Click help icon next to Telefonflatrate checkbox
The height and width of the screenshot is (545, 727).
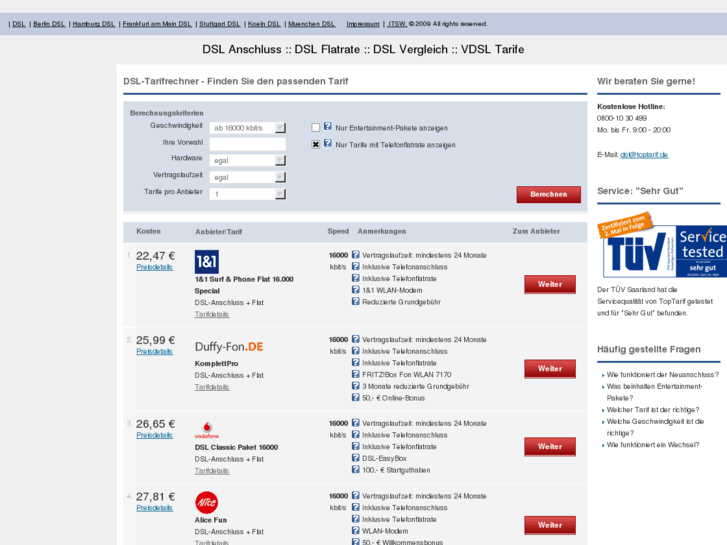coord(328,143)
